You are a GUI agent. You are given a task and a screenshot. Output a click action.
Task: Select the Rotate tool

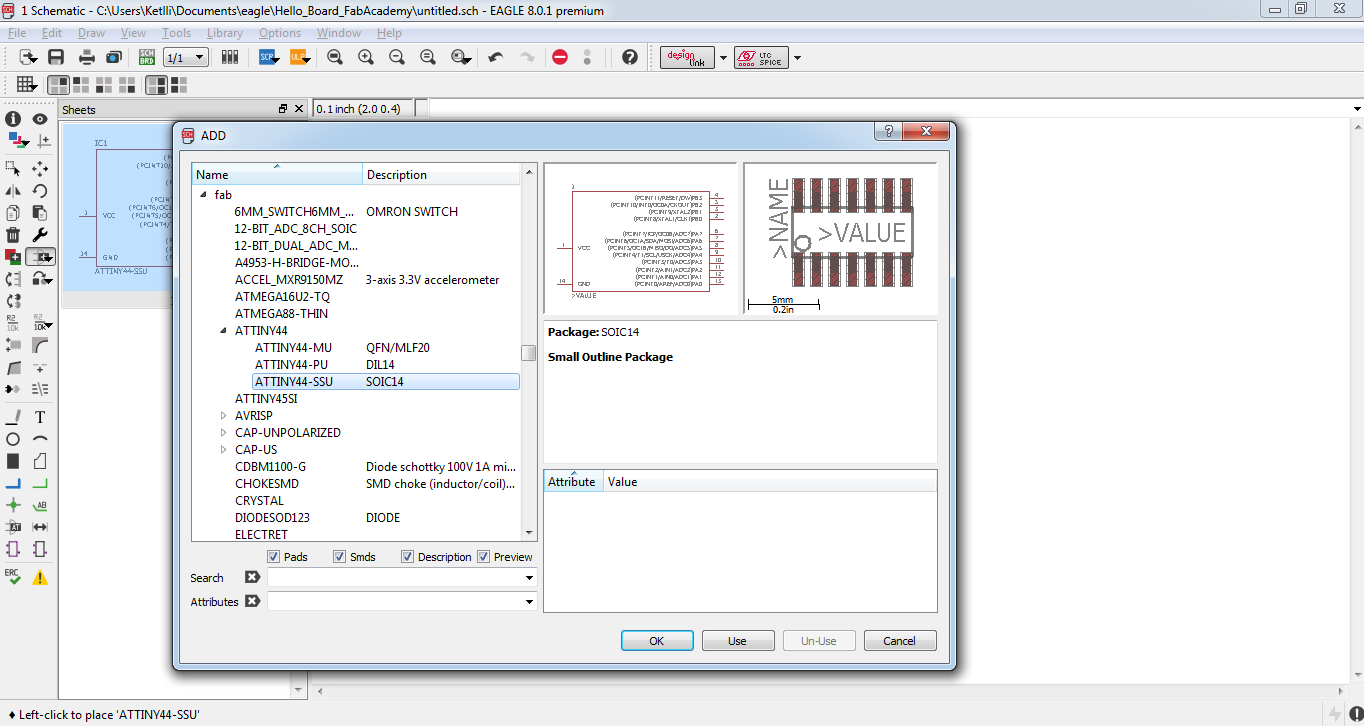coord(40,190)
